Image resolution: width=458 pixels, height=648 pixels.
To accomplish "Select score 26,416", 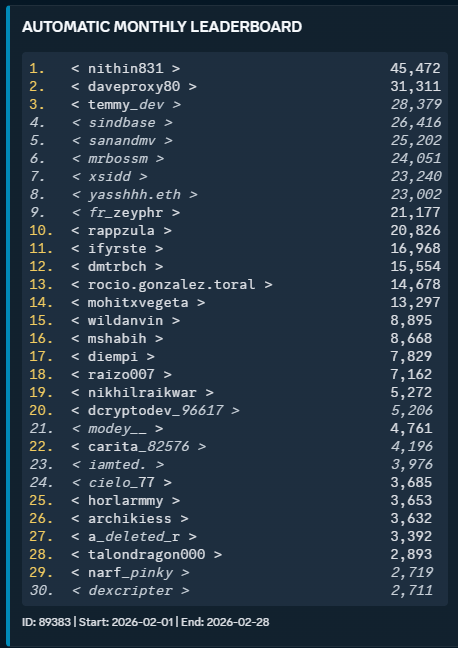I will pos(416,123).
